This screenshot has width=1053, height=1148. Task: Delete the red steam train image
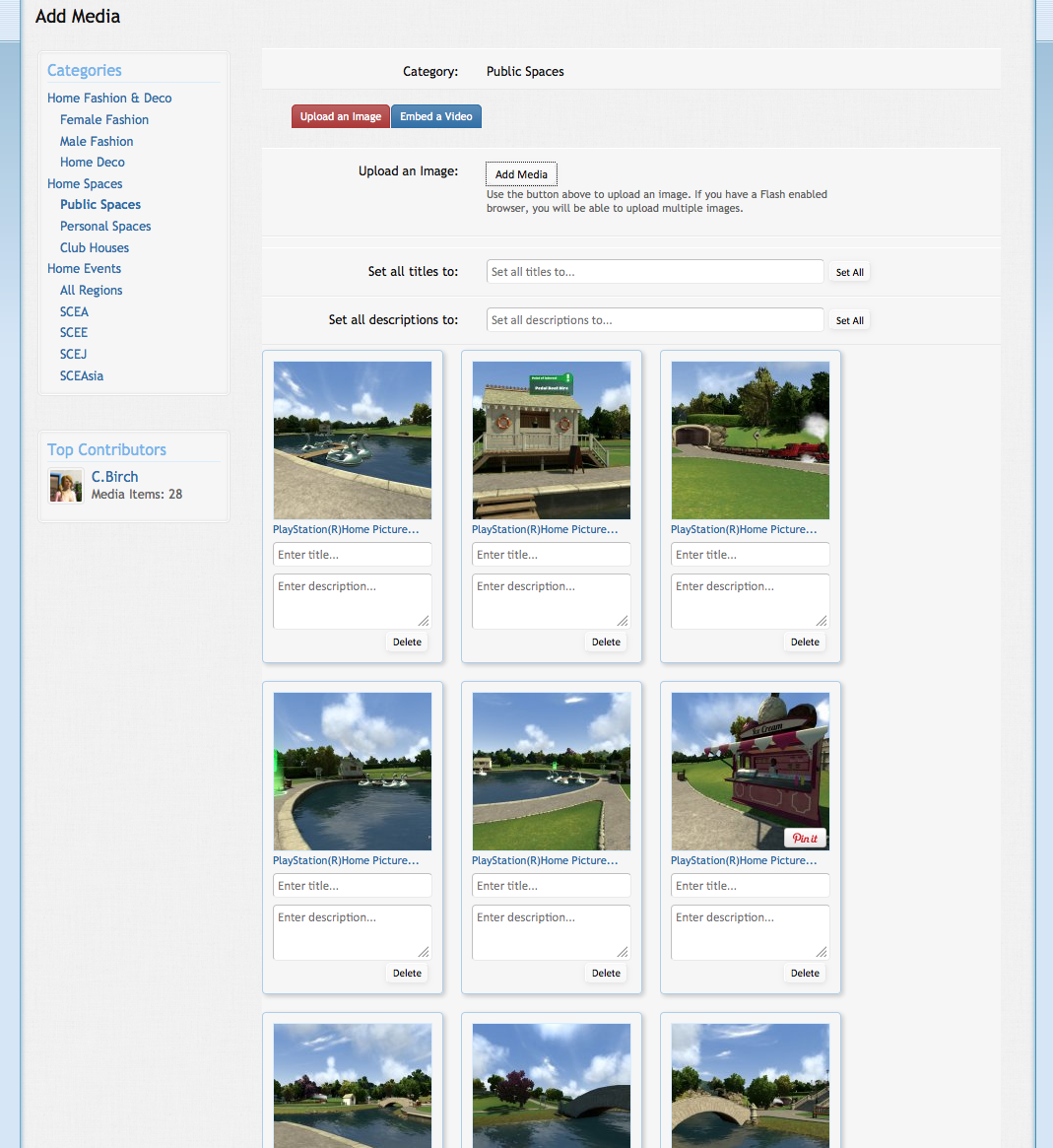805,642
